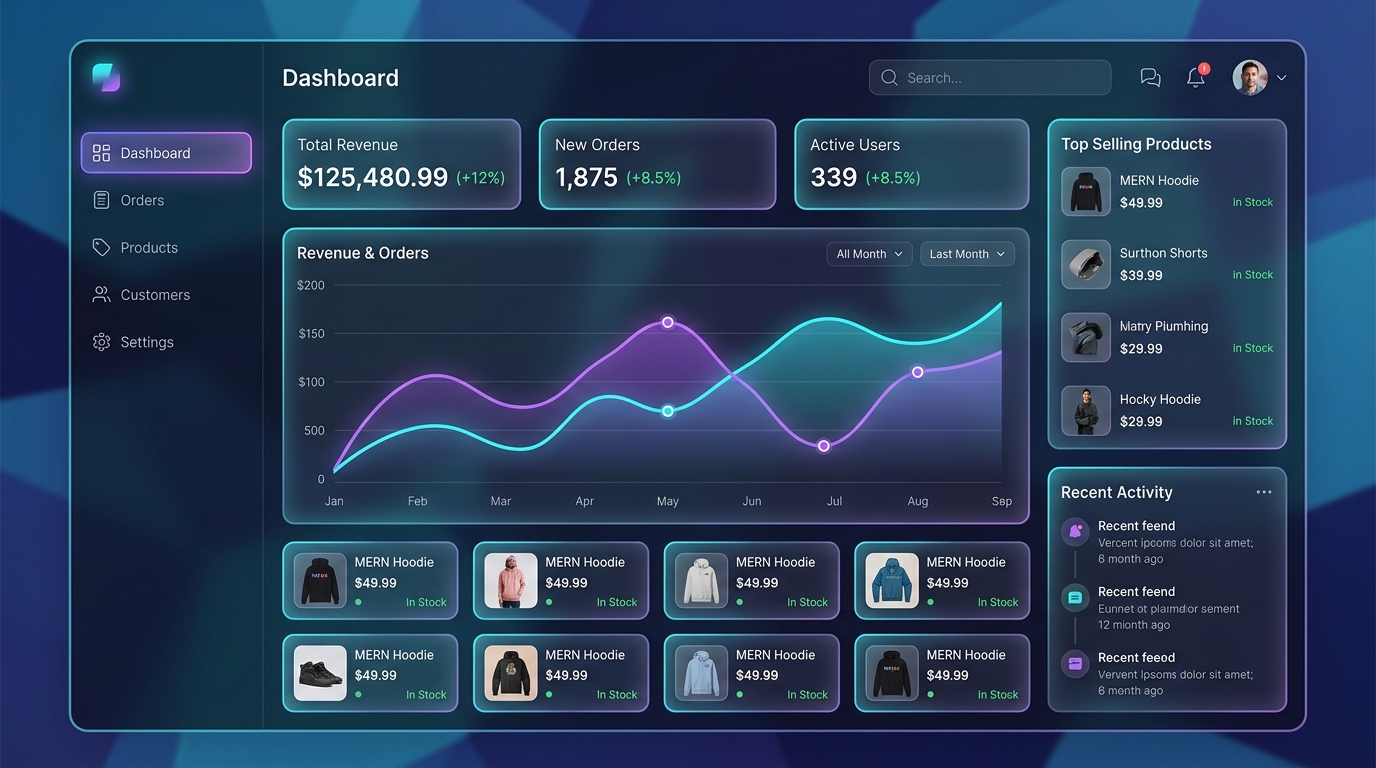Click the purple bell icon beside 'Vercent ipcoms' activity
The image size is (1376, 768).
pyautogui.click(x=1075, y=531)
